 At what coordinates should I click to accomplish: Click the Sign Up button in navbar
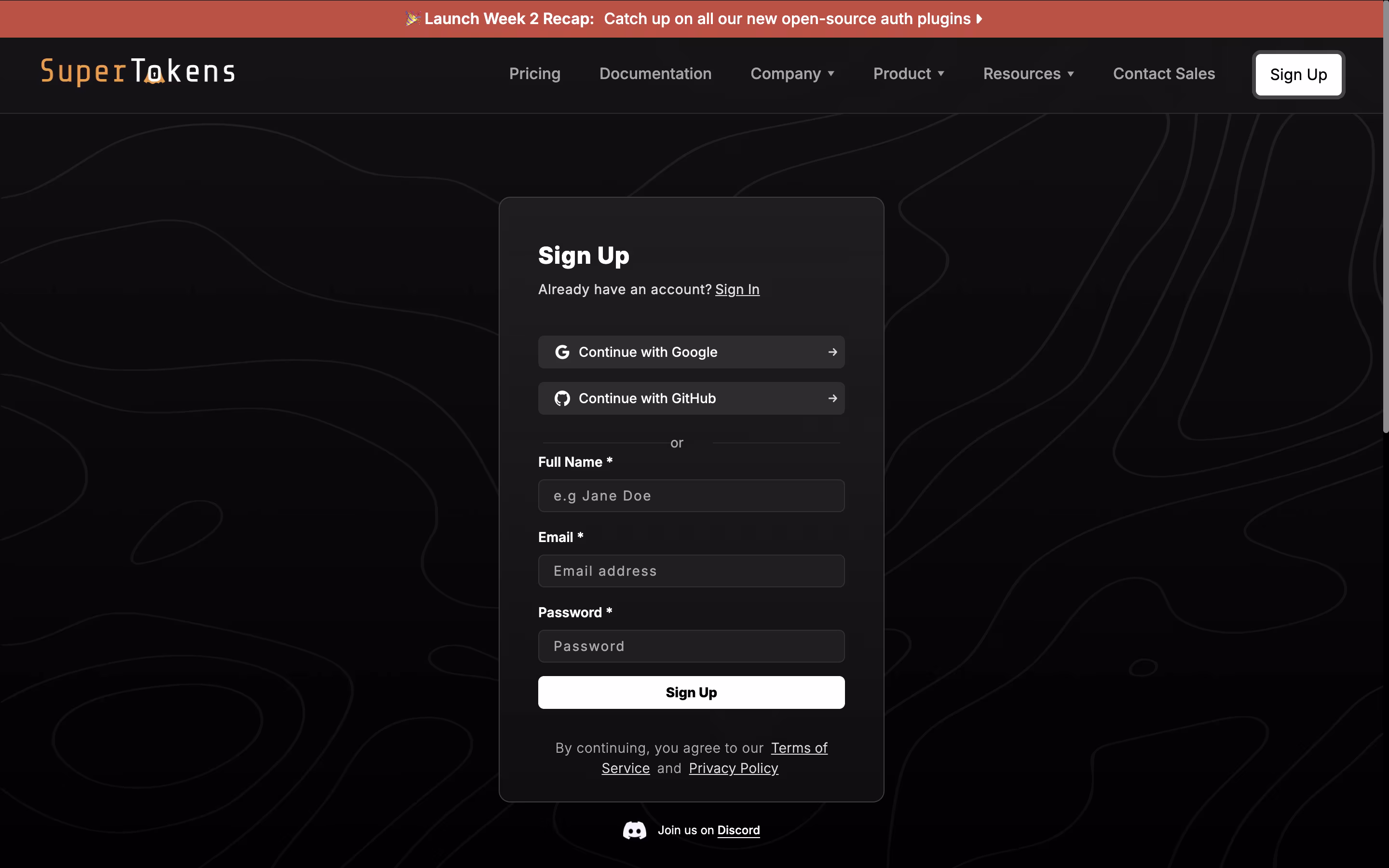[1298, 75]
